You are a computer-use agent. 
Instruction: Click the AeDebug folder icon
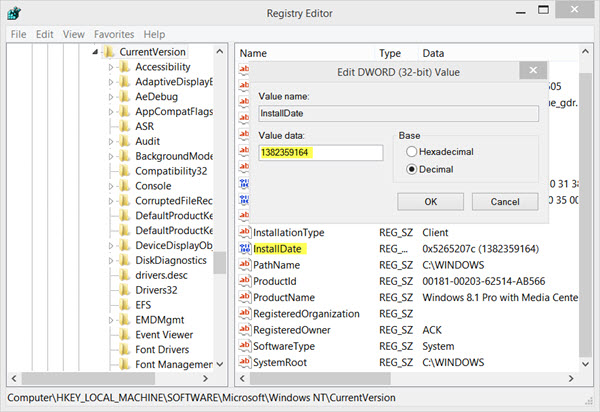pos(124,97)
